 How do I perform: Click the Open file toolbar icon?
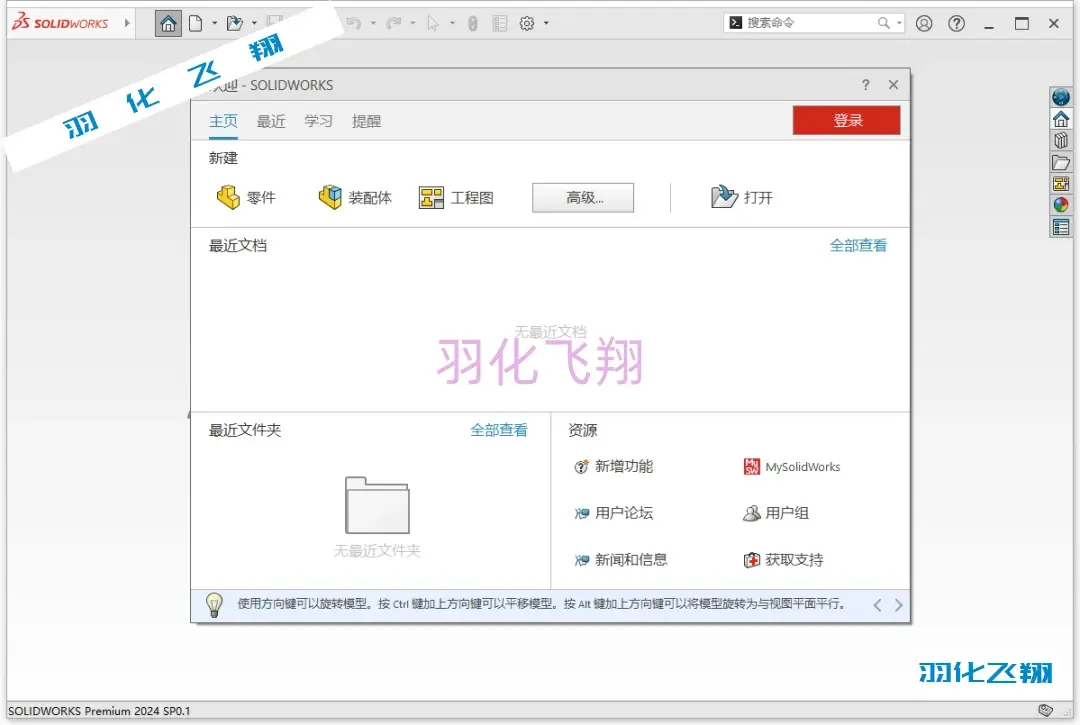click(x=235, y=23)
